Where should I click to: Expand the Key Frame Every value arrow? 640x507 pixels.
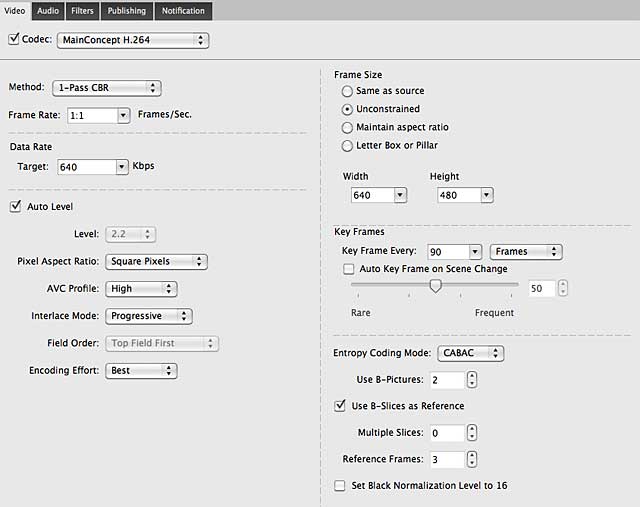(x=475, y=252)
